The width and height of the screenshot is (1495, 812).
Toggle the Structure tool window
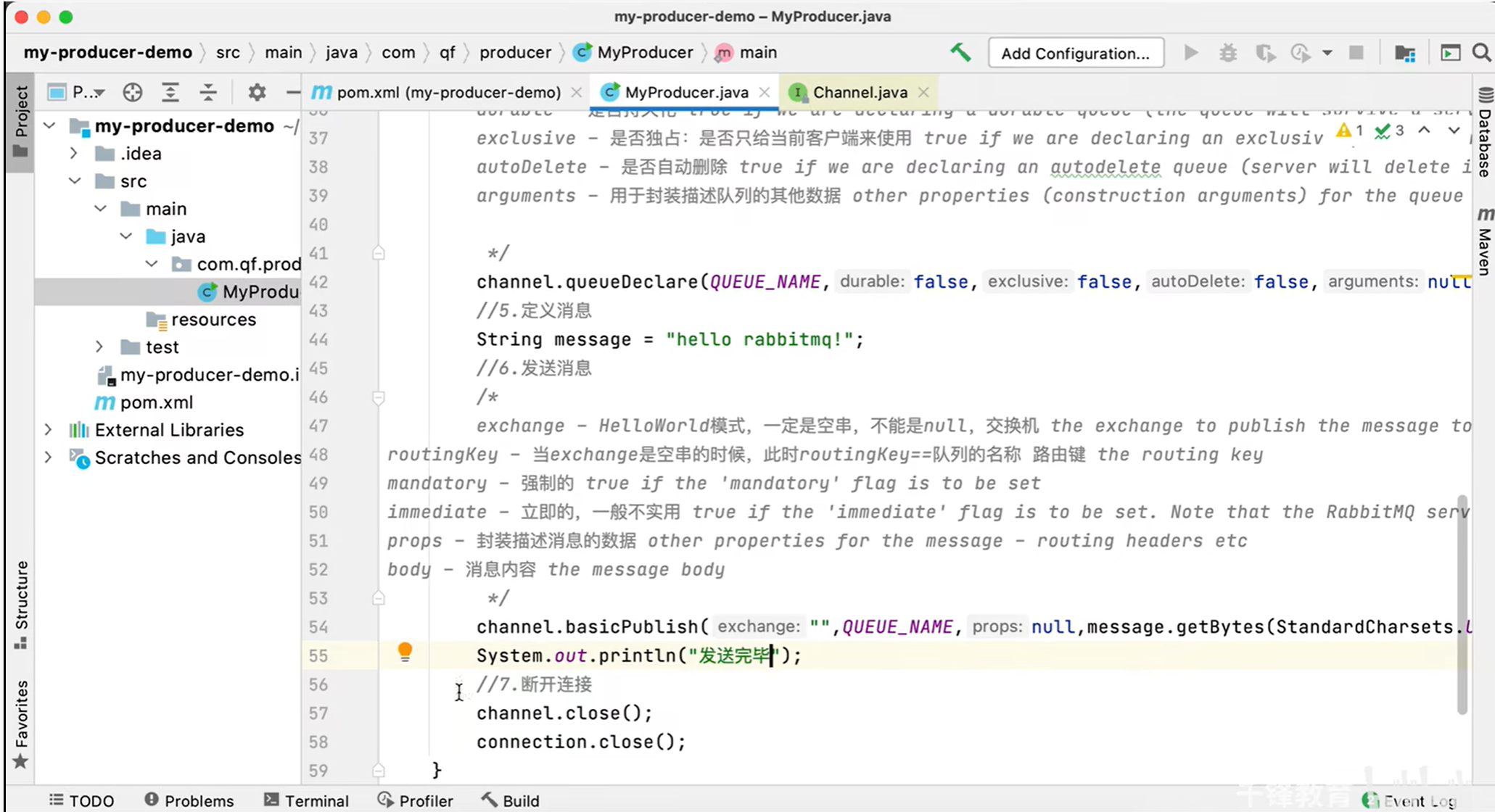coord(21,604)
